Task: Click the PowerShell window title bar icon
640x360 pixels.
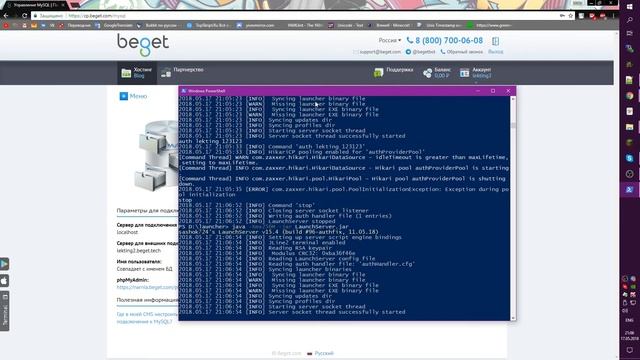Action: 183,91
